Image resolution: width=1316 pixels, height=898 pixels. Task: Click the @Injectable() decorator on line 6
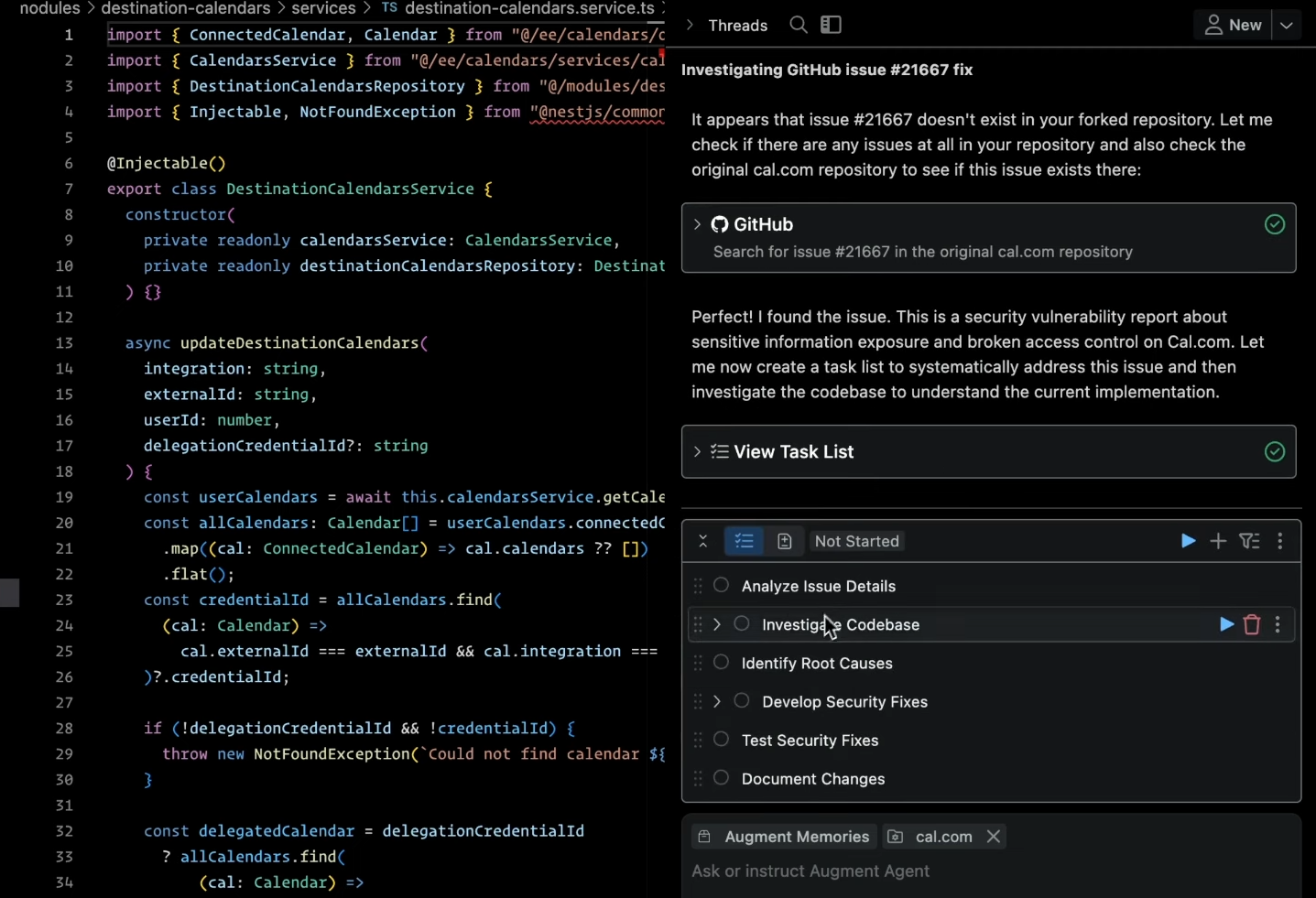click(166, 164)
